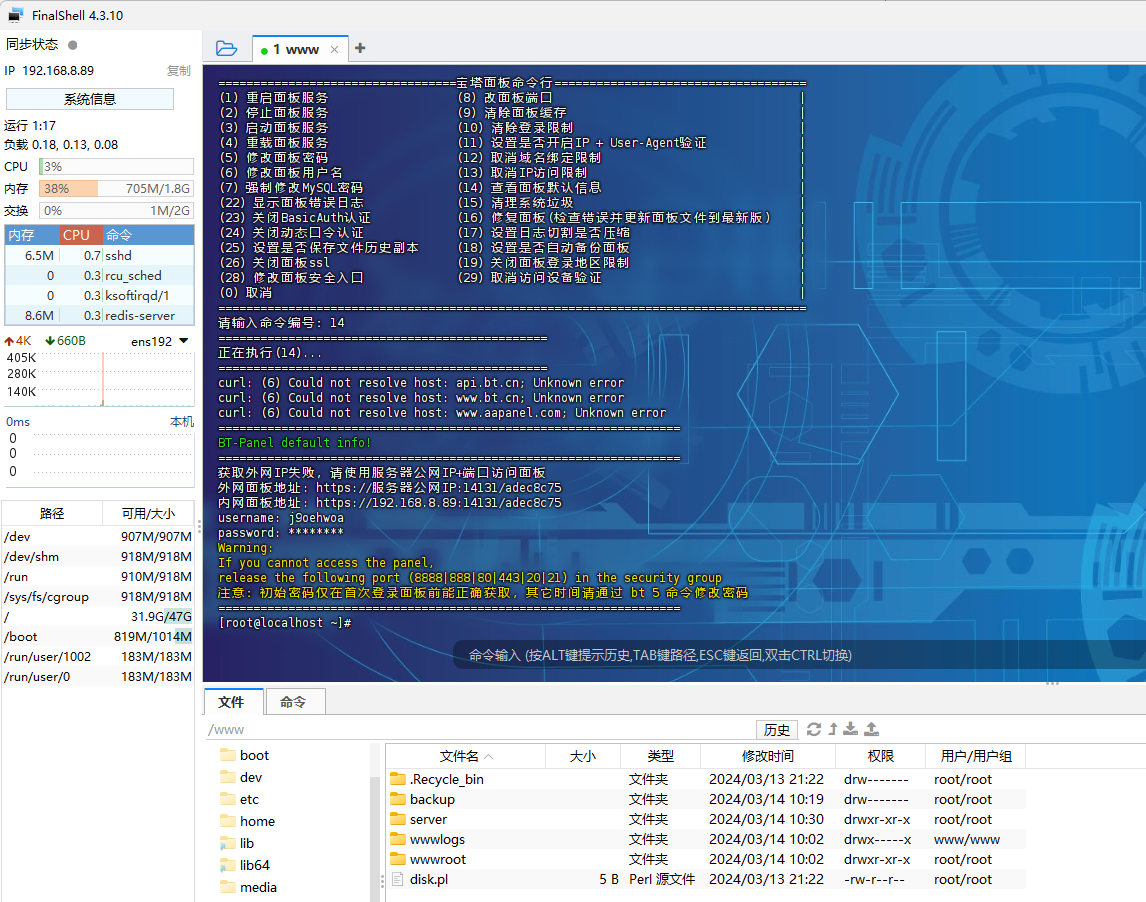Viewport: 1146px width, 902px height.
Task: Select the redis-server process row
Action: 99,316
